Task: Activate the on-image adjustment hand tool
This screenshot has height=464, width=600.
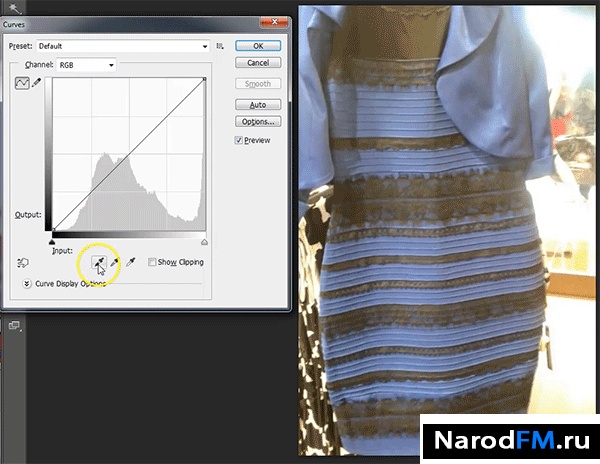Action: 23,263
